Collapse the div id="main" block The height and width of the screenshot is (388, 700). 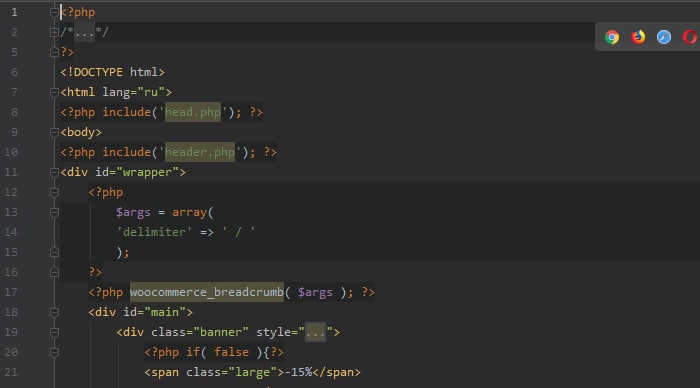pyautogui.click(x=54, y=312)
